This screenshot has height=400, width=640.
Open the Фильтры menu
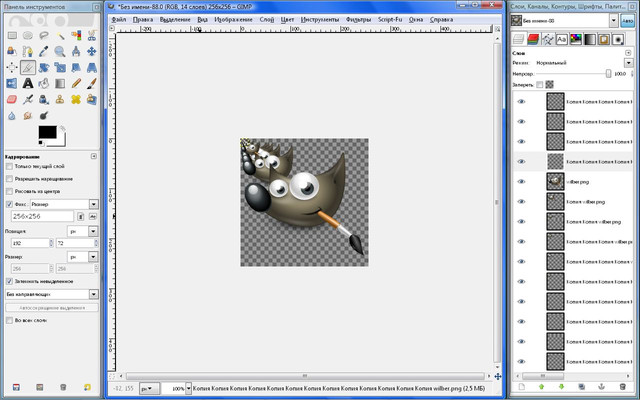[358, 20]
